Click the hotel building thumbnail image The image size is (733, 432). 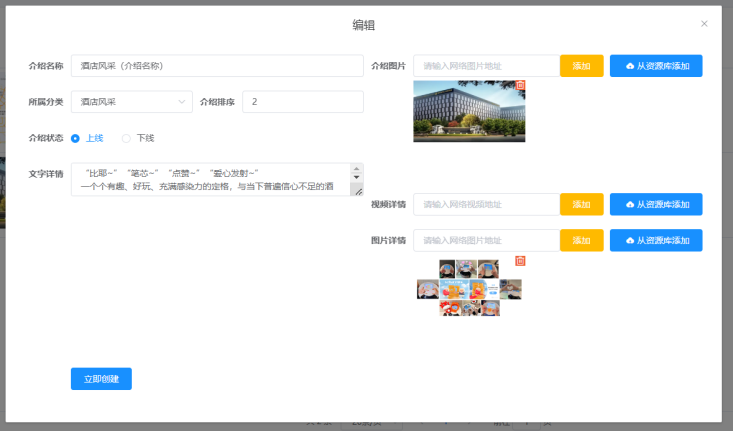tap(468, 112)
